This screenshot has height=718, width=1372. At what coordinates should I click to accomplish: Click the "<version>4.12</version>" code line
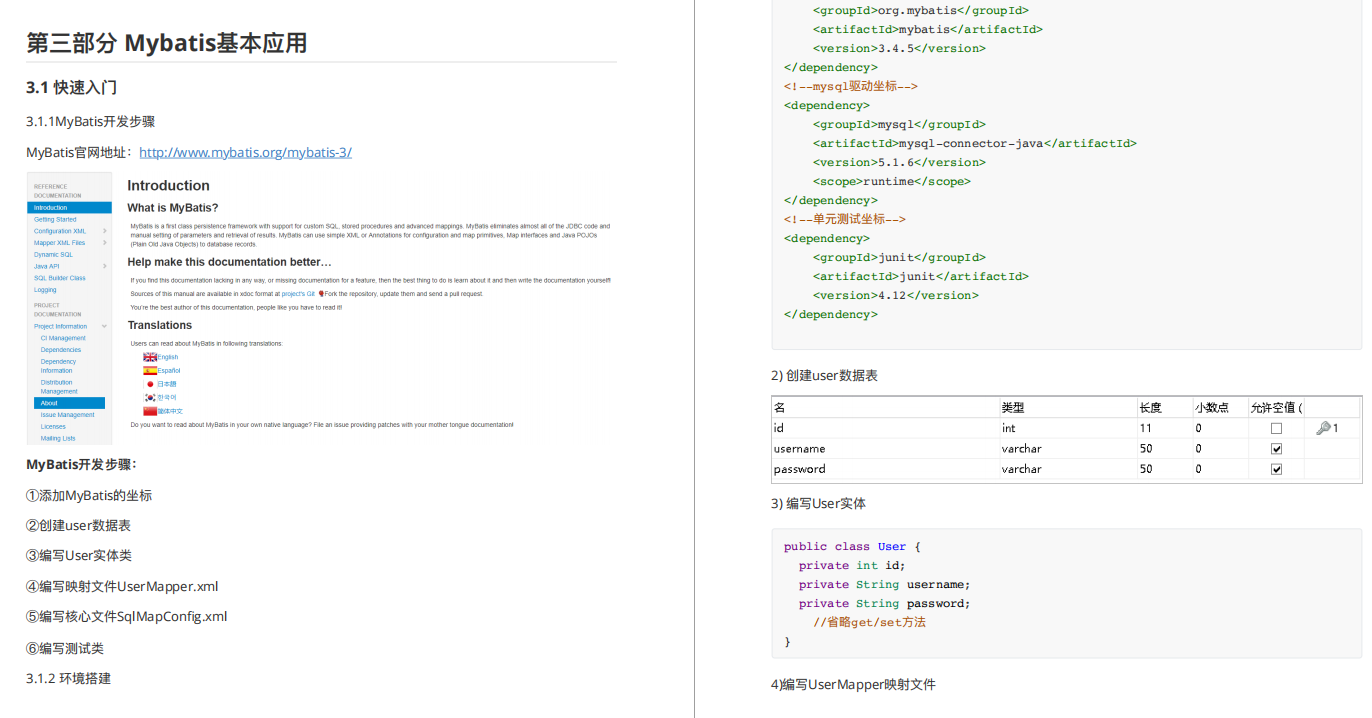(896, 295)
